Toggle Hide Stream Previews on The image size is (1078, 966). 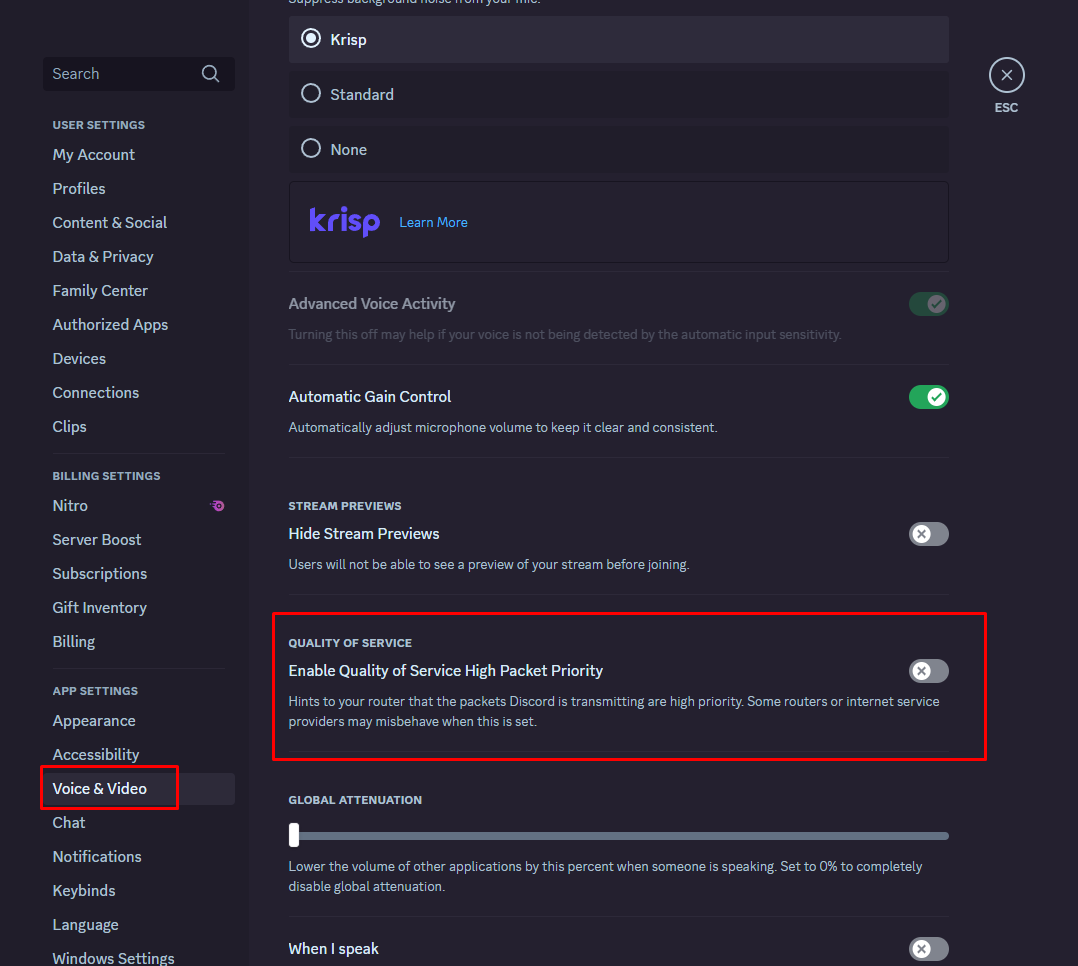[928, 534]
